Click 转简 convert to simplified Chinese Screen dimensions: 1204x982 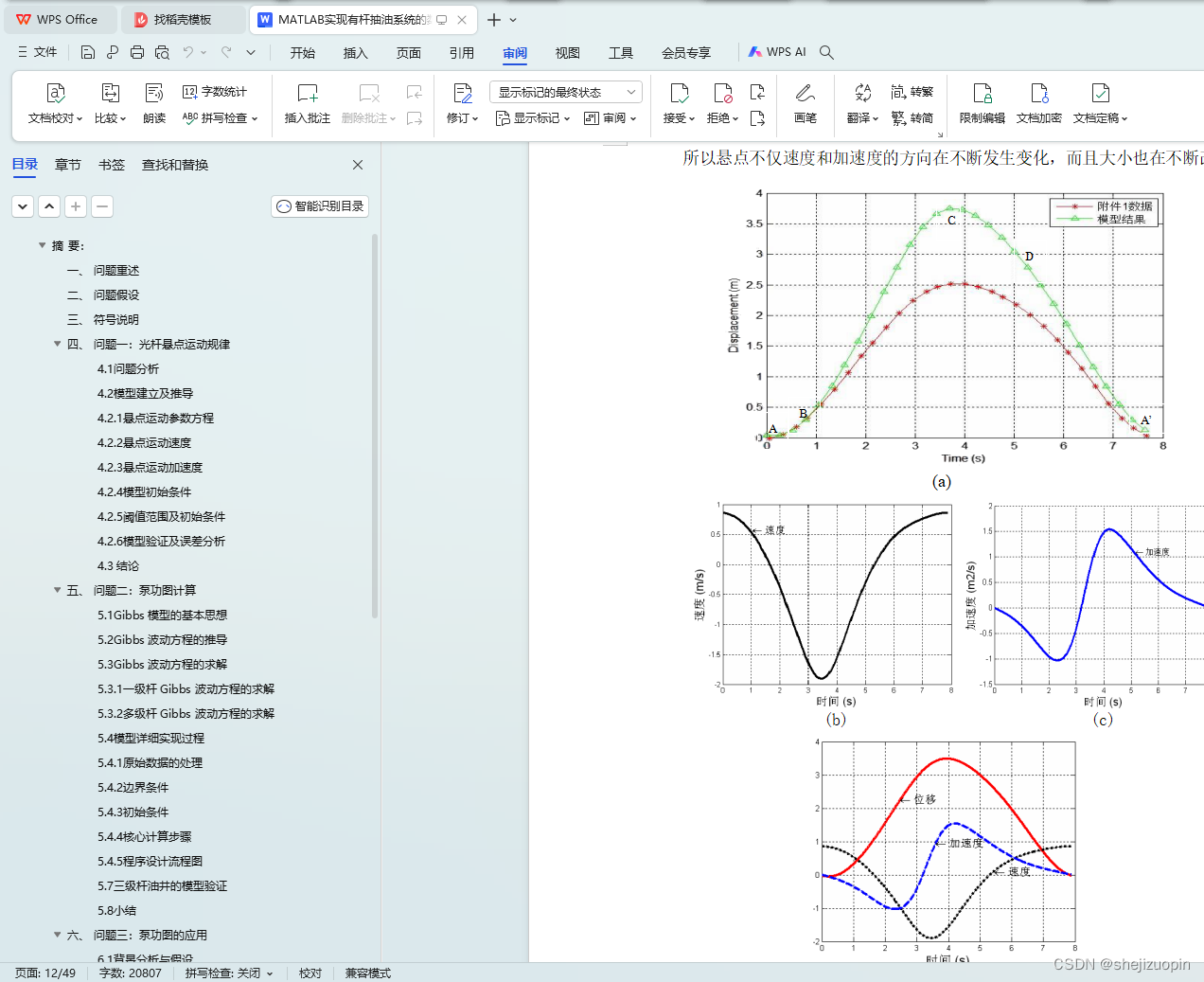click(912, 118)
